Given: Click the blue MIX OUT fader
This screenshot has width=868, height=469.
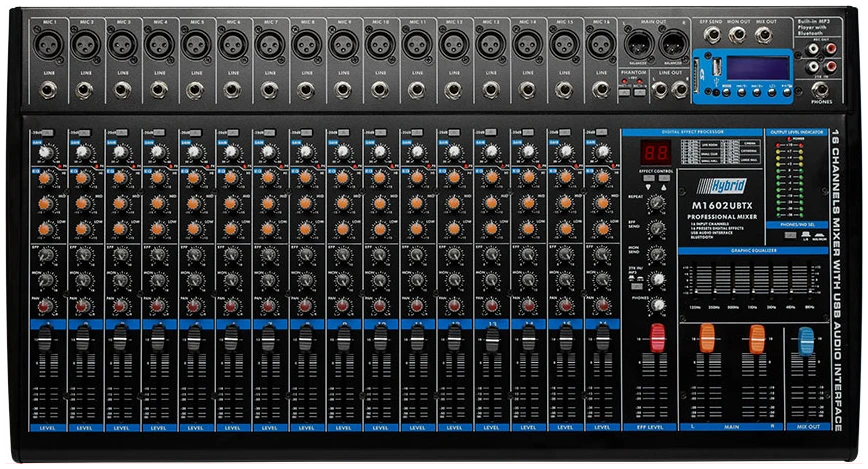Looking at the screenshot, I should [x=807, y=341].
